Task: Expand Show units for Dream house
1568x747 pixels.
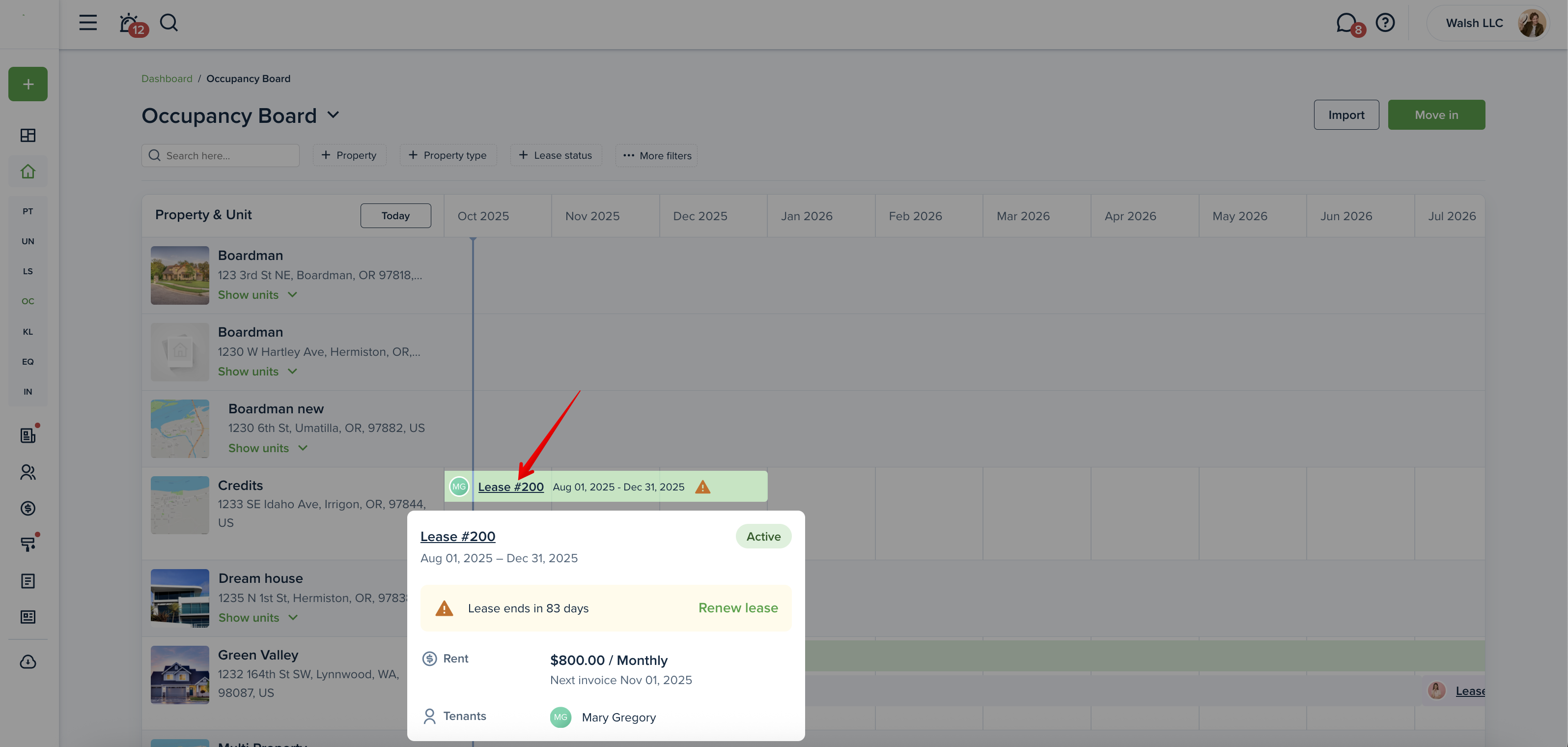Action: [258, 617]
